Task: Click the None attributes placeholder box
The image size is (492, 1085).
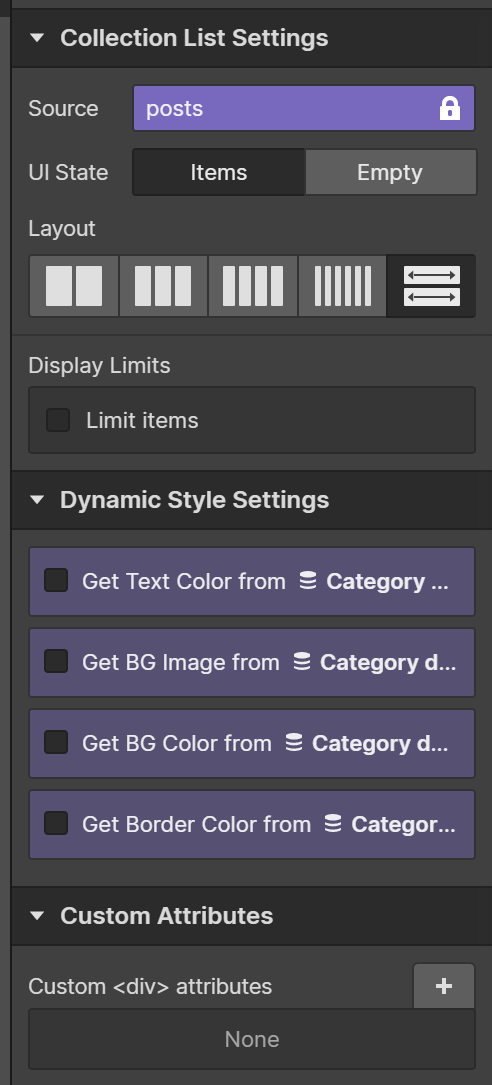Action: (252, 1039)
